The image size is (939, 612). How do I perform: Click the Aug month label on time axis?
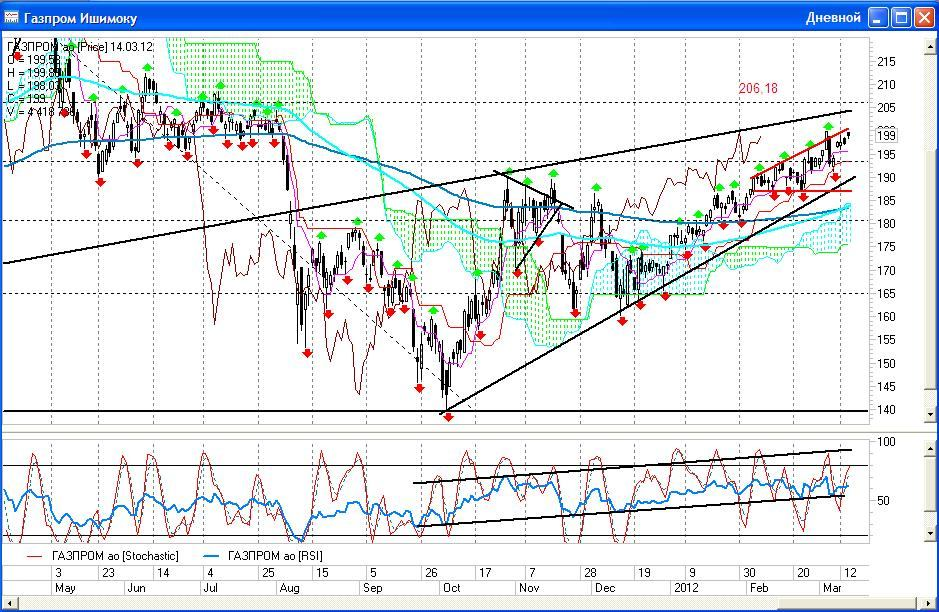tap(289, 588)
